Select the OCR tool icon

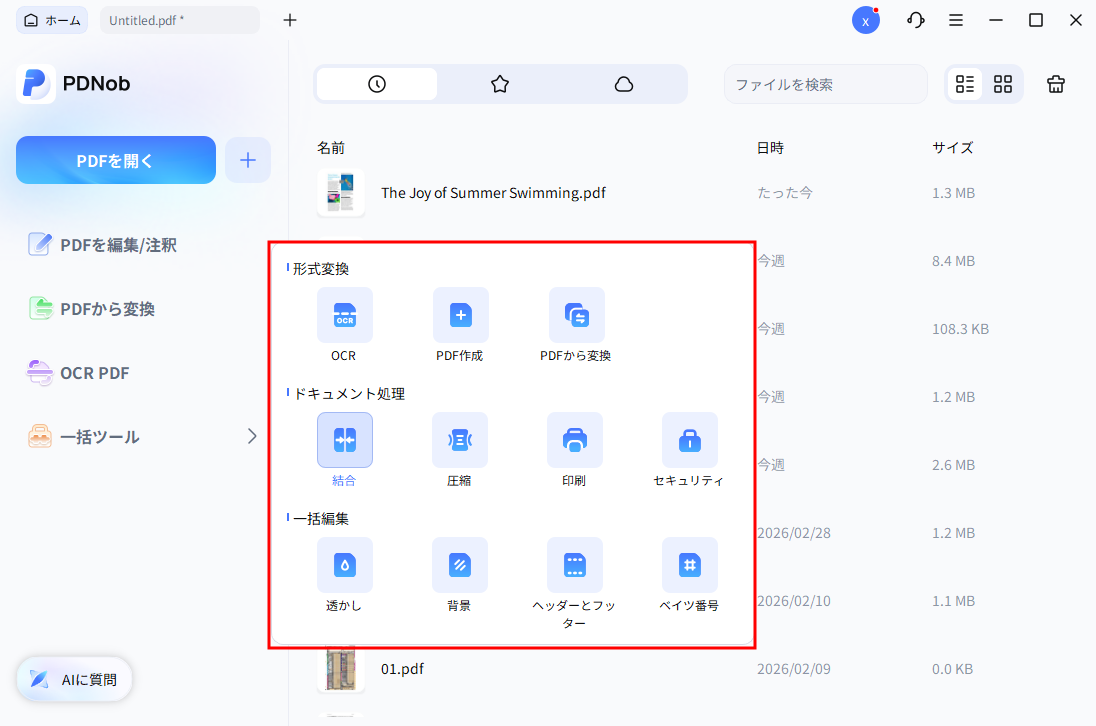pyautogui.click(x=344, y=315)
